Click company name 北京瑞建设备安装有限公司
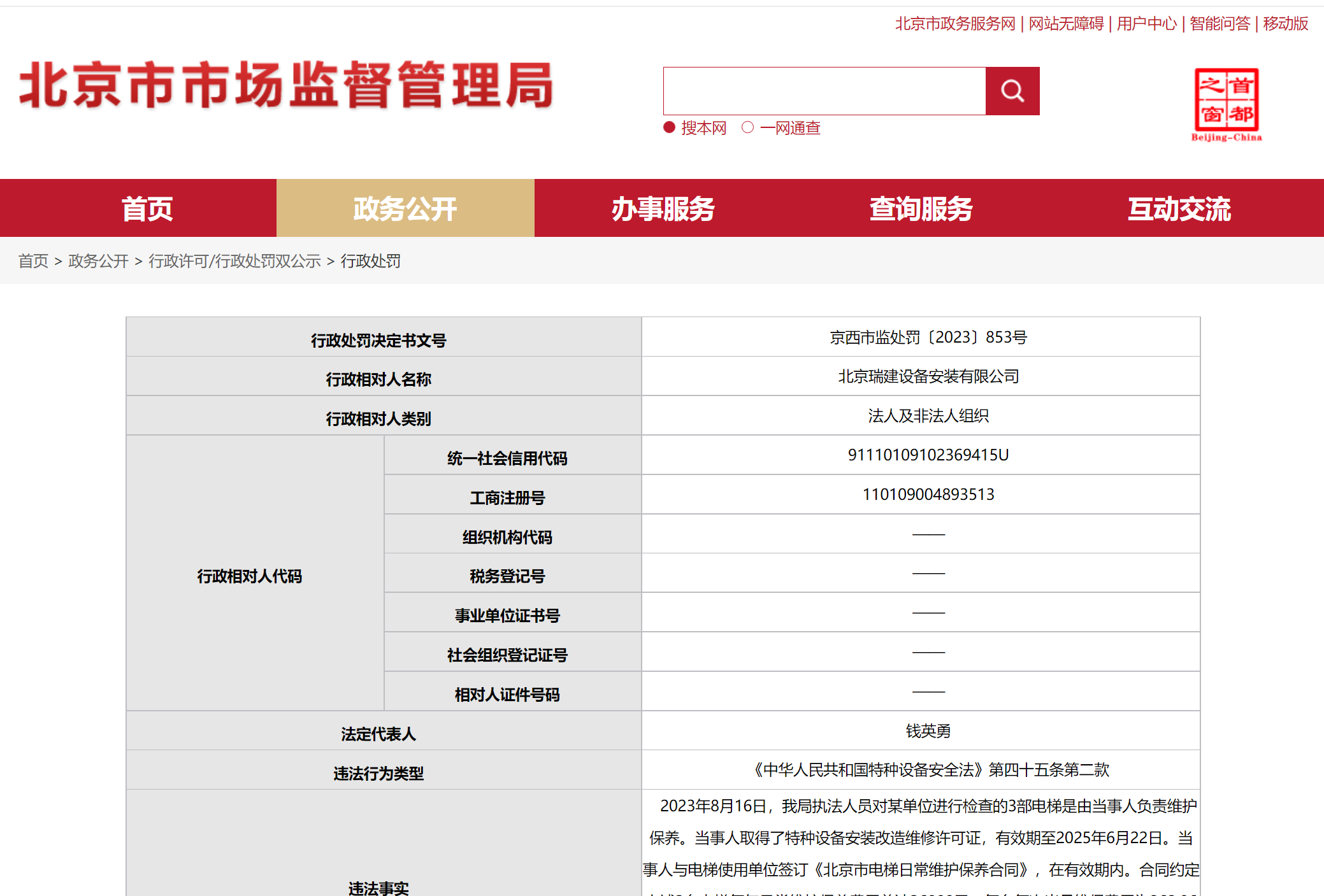The image size is (1324, 896). [928, 376]
